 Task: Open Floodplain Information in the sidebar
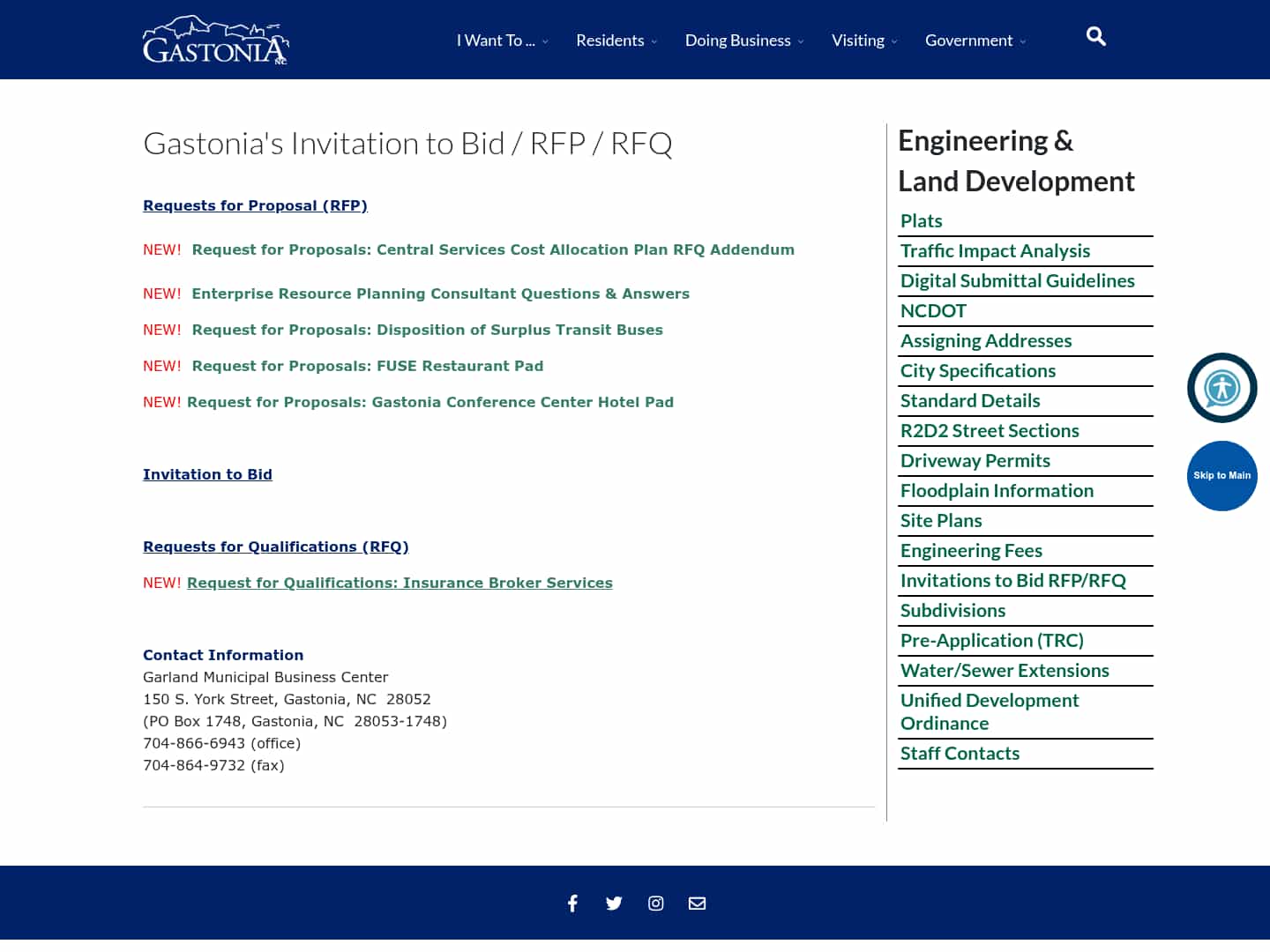[x=997, y=490]
